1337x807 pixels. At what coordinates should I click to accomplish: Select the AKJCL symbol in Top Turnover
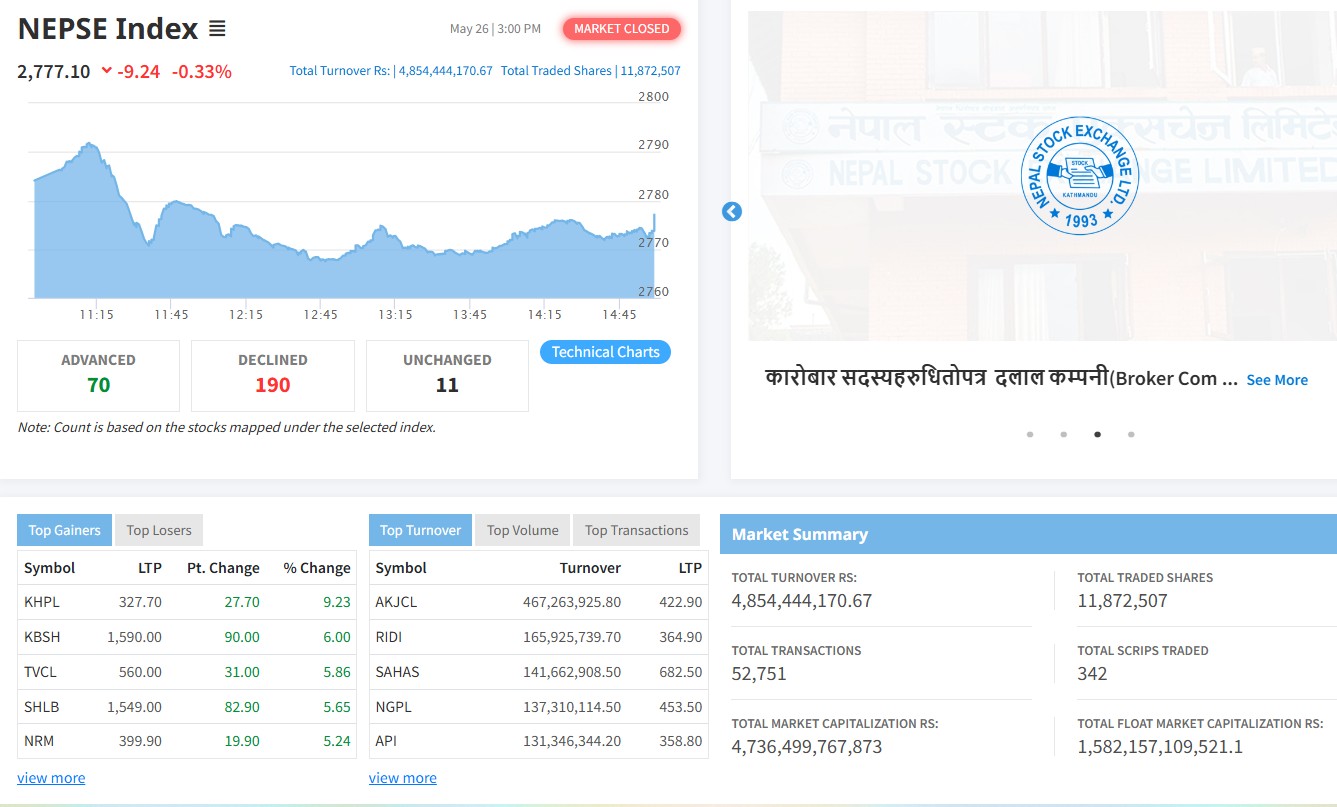[396, 602]
